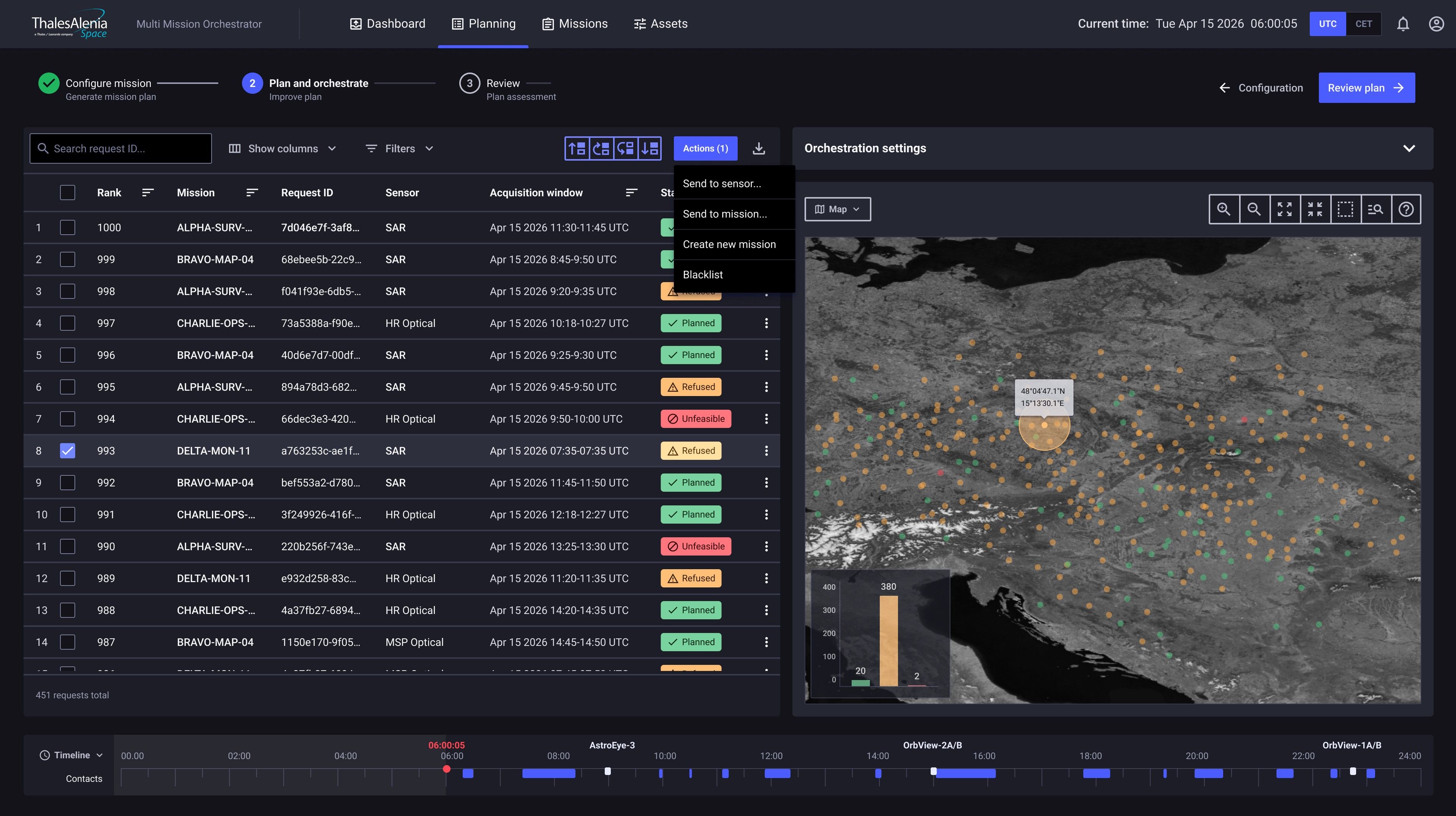Screen dimensions: 1456x816
Task: Click the move-to-bottom rank icon
Action: pyautogui.click(x=650, y=148)
